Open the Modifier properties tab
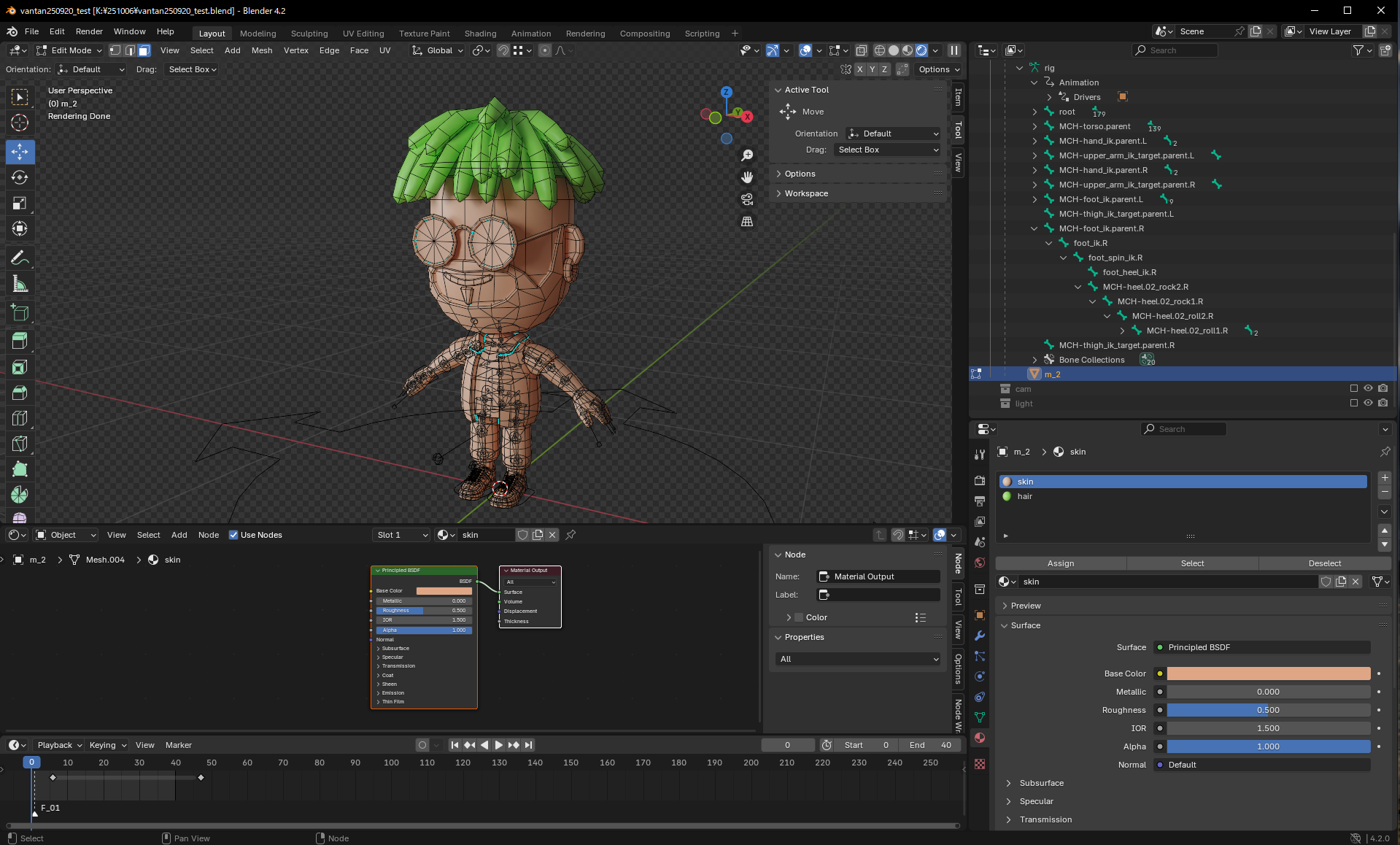Screen dimensions: 1400x845 (980, 636)
